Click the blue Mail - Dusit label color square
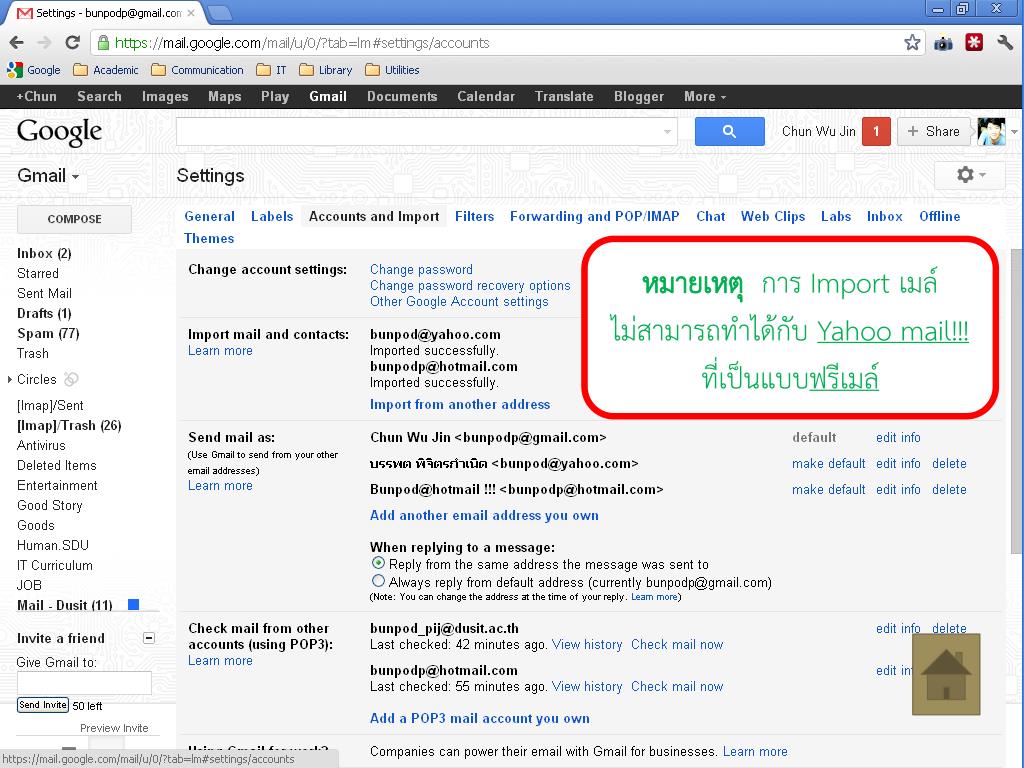Screen dimensions: 1024x768 point(134,605)
